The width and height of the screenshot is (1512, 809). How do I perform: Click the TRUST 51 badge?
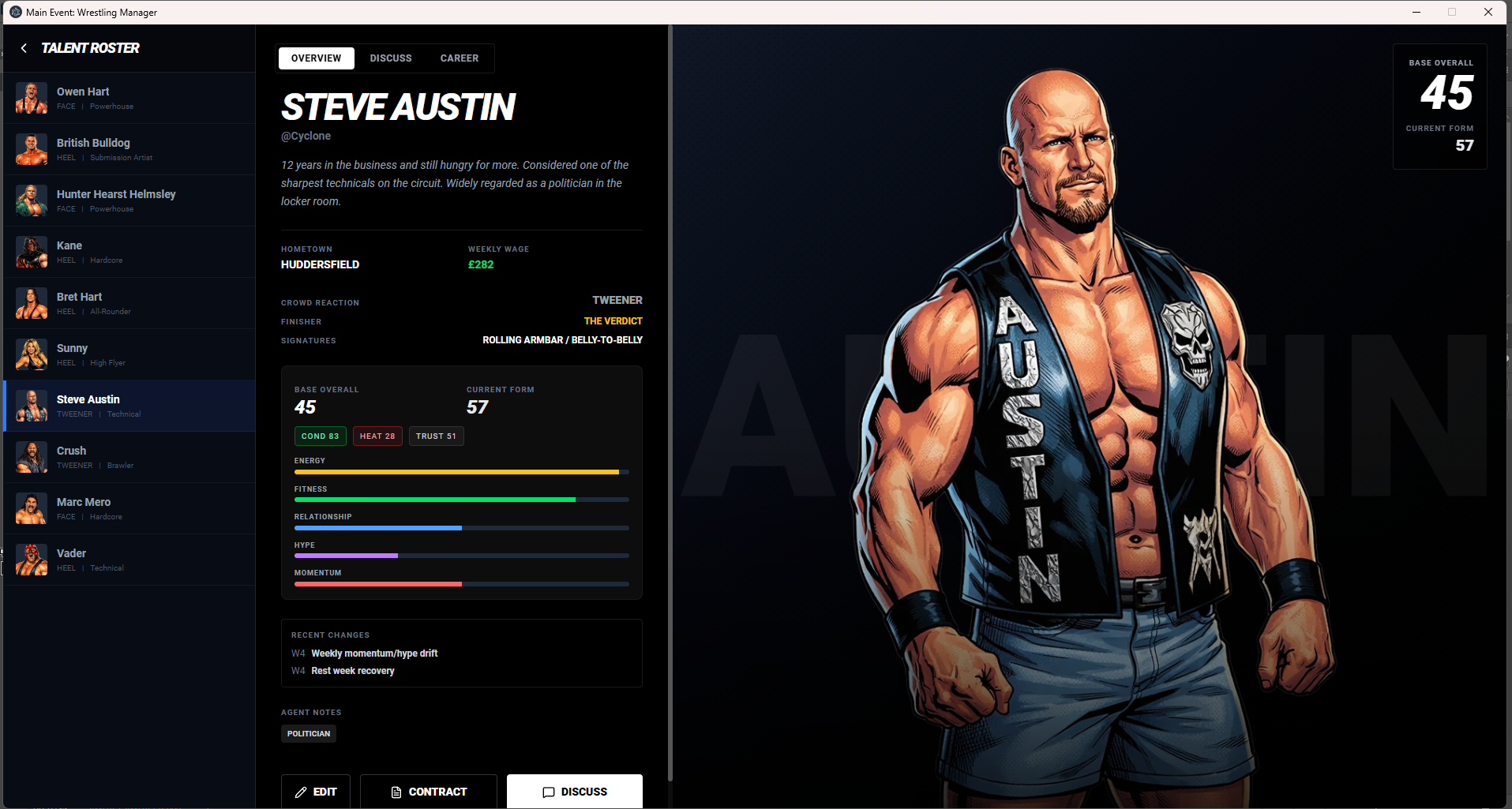[436, 436]
